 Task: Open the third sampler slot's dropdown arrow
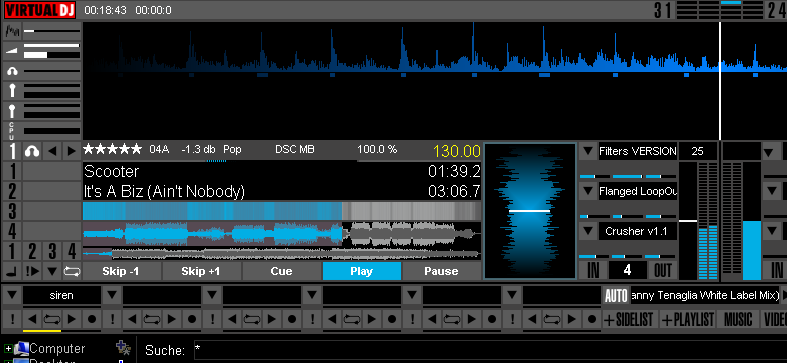click(x=212, y=295)
